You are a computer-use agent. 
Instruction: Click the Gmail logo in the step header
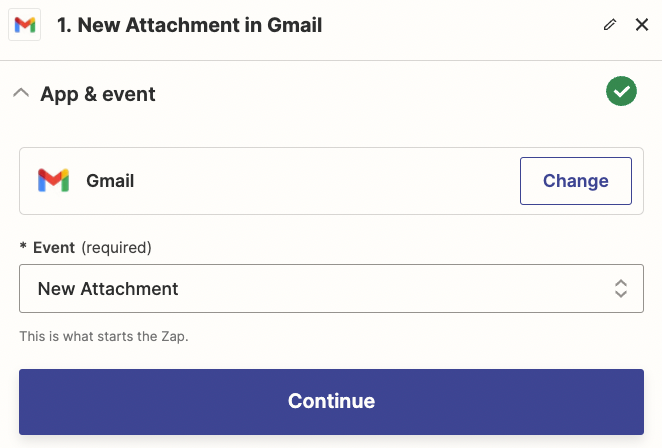(24, 25)
